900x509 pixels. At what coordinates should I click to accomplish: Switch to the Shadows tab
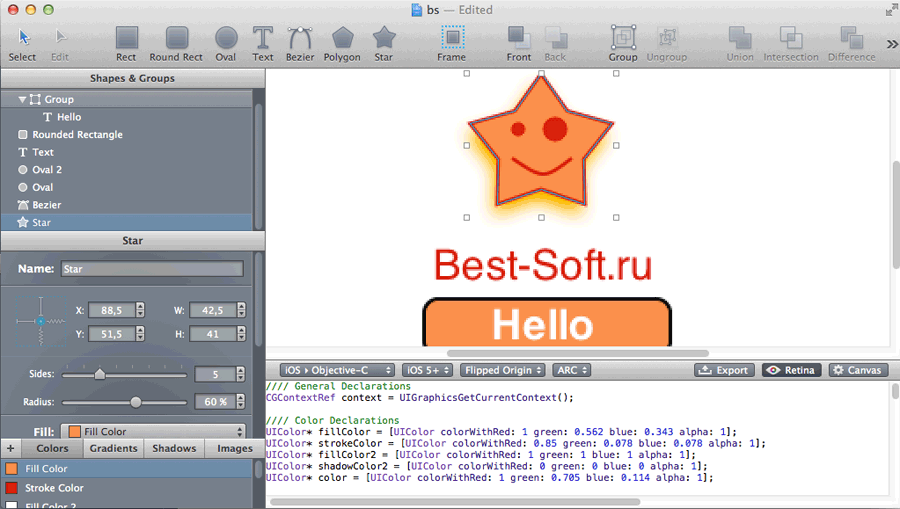174,449
